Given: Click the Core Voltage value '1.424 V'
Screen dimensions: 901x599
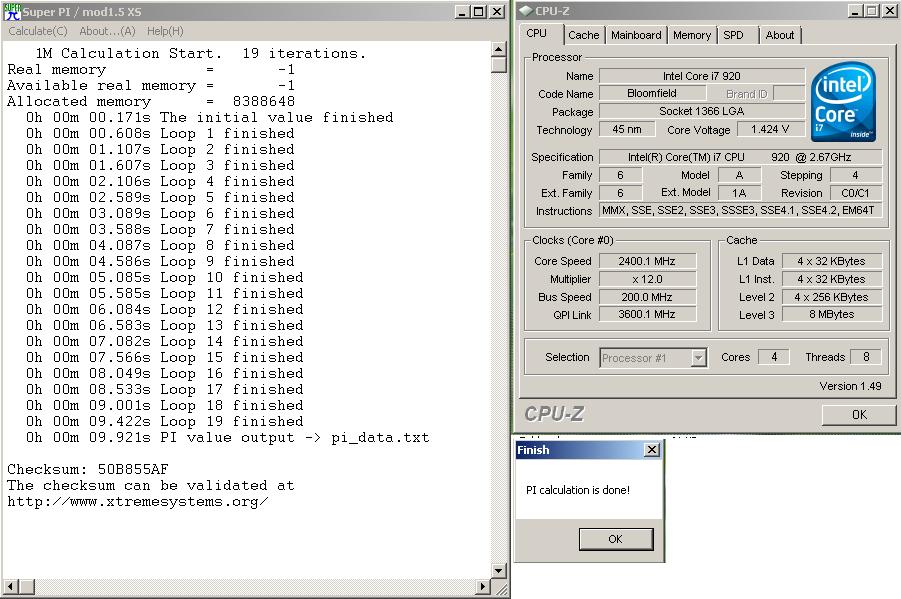Looking at the screenshot, I should click(x=770, y=129).
